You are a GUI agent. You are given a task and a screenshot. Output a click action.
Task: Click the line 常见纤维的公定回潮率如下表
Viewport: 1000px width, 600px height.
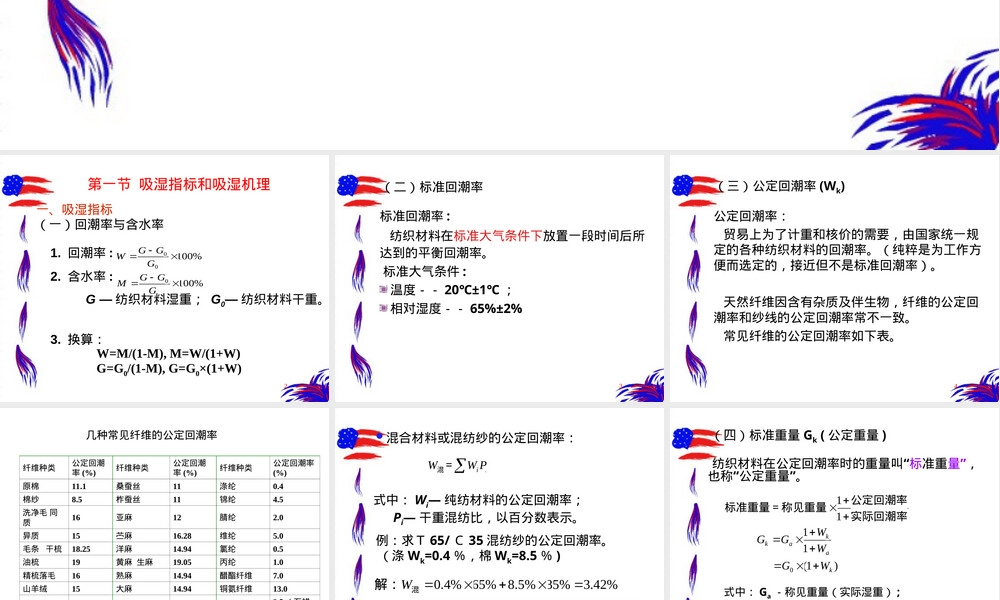tap(810, 336)
